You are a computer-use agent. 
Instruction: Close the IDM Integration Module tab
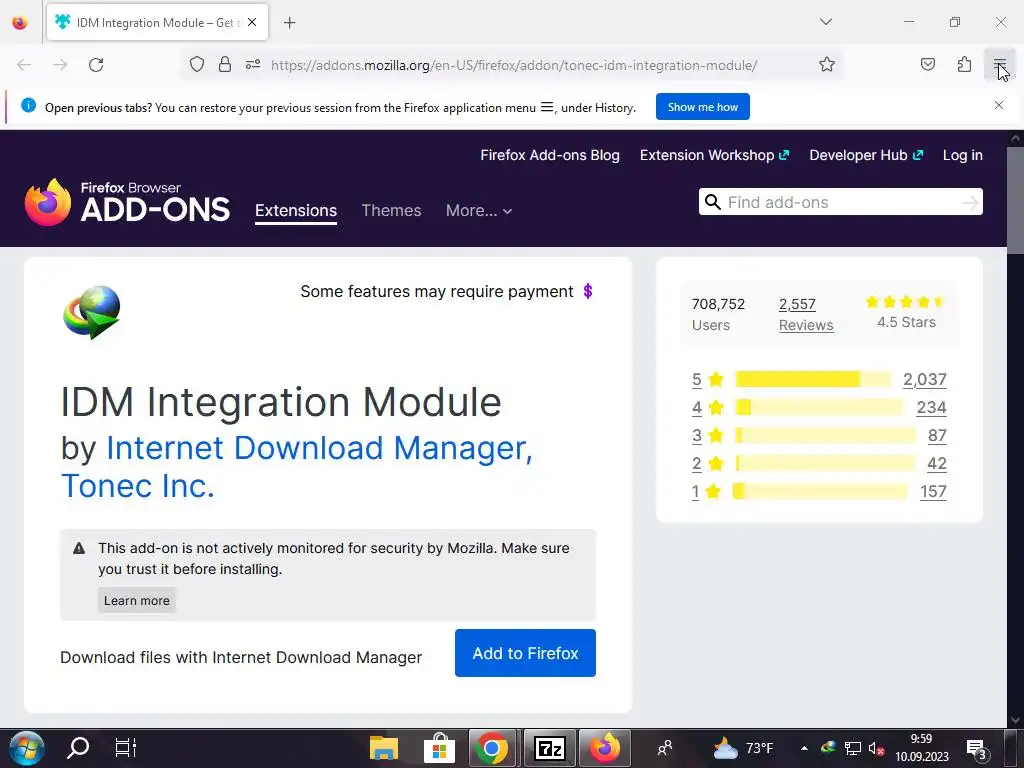(x=252, y=22)
